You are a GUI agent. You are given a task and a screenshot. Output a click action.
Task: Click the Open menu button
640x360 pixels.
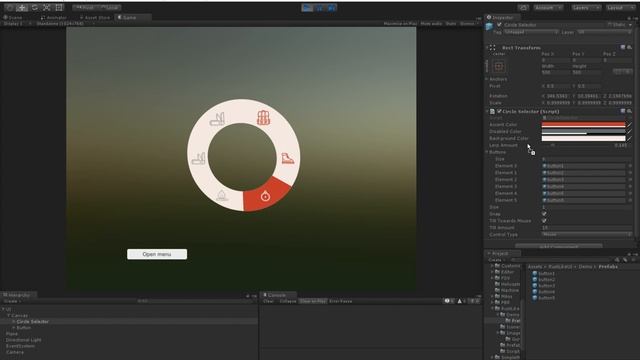[157, 254]
